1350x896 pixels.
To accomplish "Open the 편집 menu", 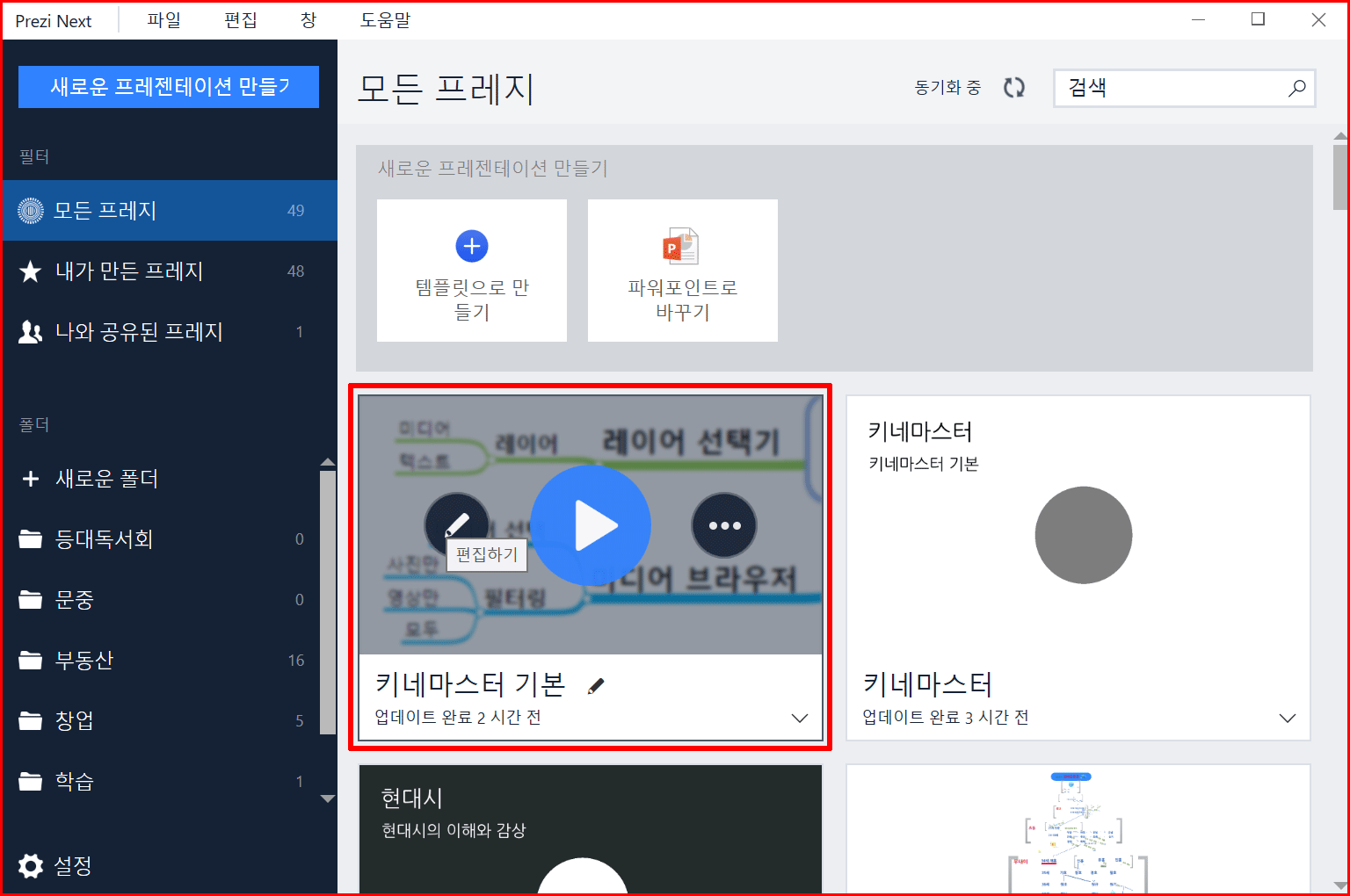I will pyautogui.click(x=240, y=20).
